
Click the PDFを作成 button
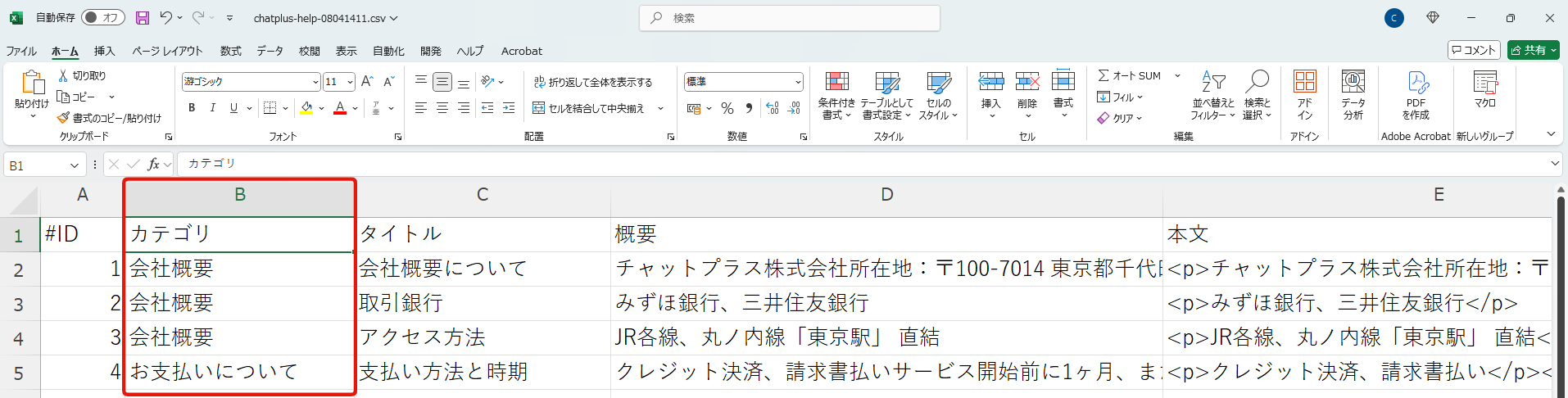tap(1416, 96)
